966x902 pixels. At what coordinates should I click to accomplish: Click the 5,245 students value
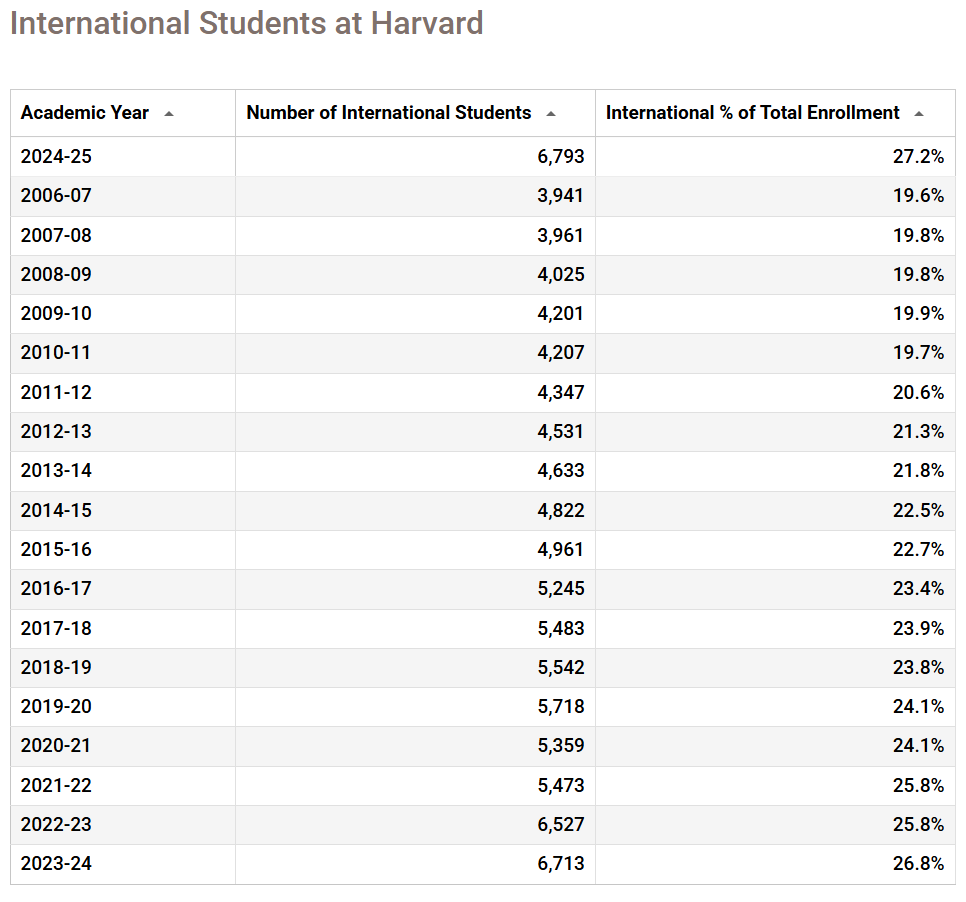point(561,588)
